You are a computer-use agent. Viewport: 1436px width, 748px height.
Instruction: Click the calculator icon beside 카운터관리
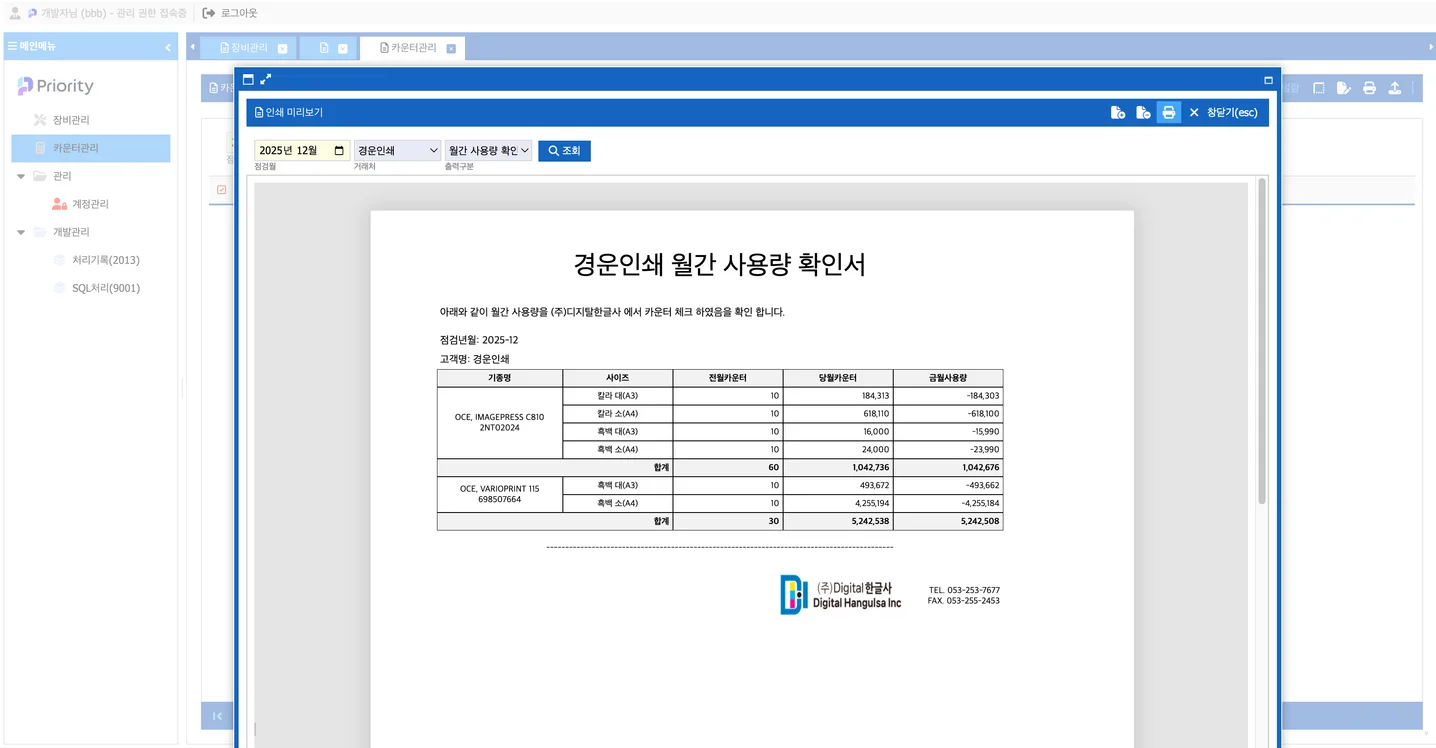click(x=40, y=148)
